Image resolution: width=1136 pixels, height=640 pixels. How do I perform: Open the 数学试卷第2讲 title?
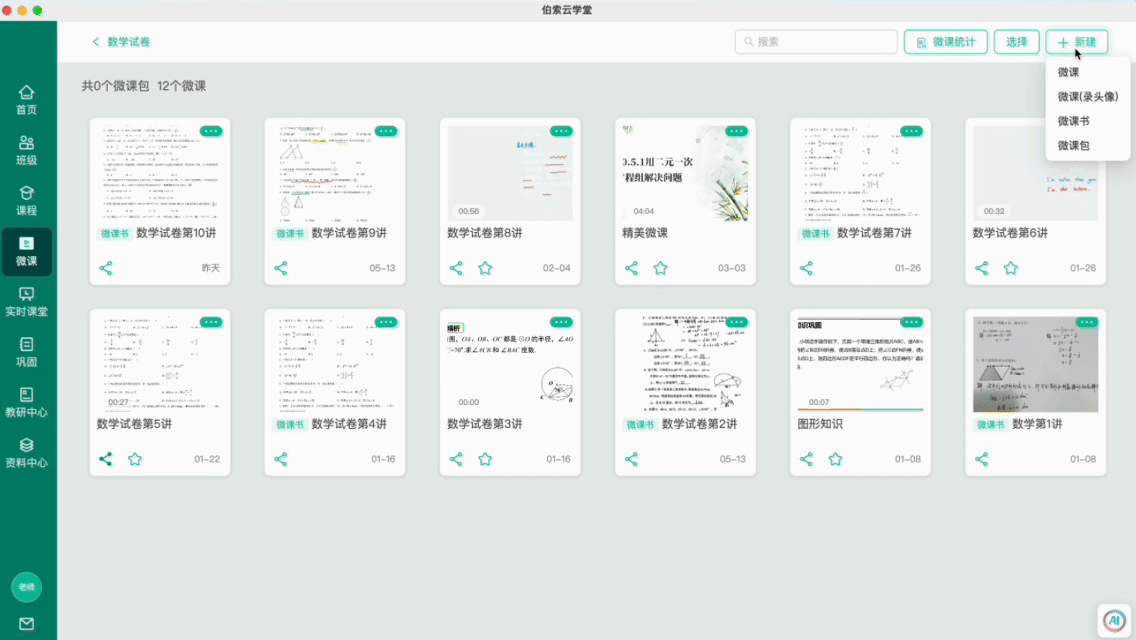[699, 424]
